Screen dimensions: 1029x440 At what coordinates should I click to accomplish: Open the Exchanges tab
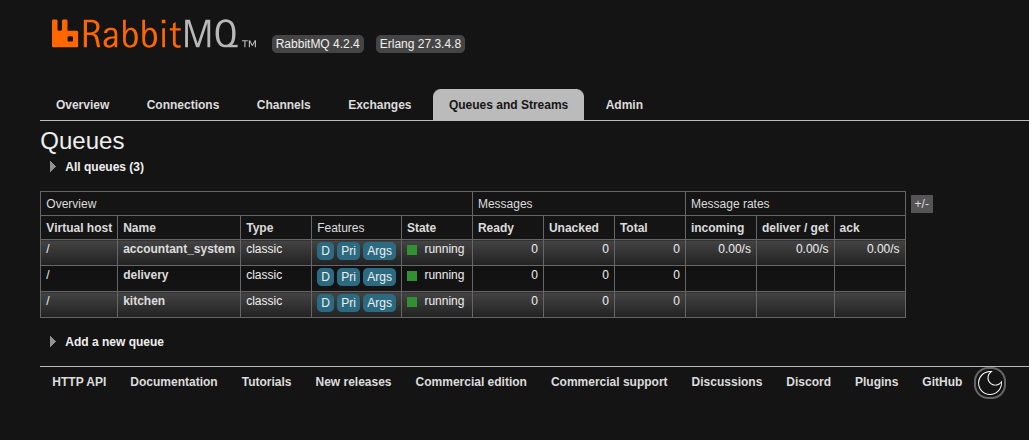(379, 105)
